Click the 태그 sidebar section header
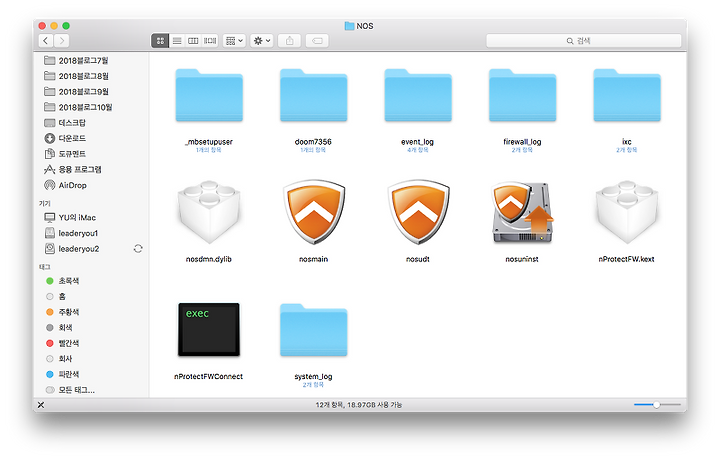The height and width of the screenshot is (460, 720). pyautogui.click(x=45, y=267)
